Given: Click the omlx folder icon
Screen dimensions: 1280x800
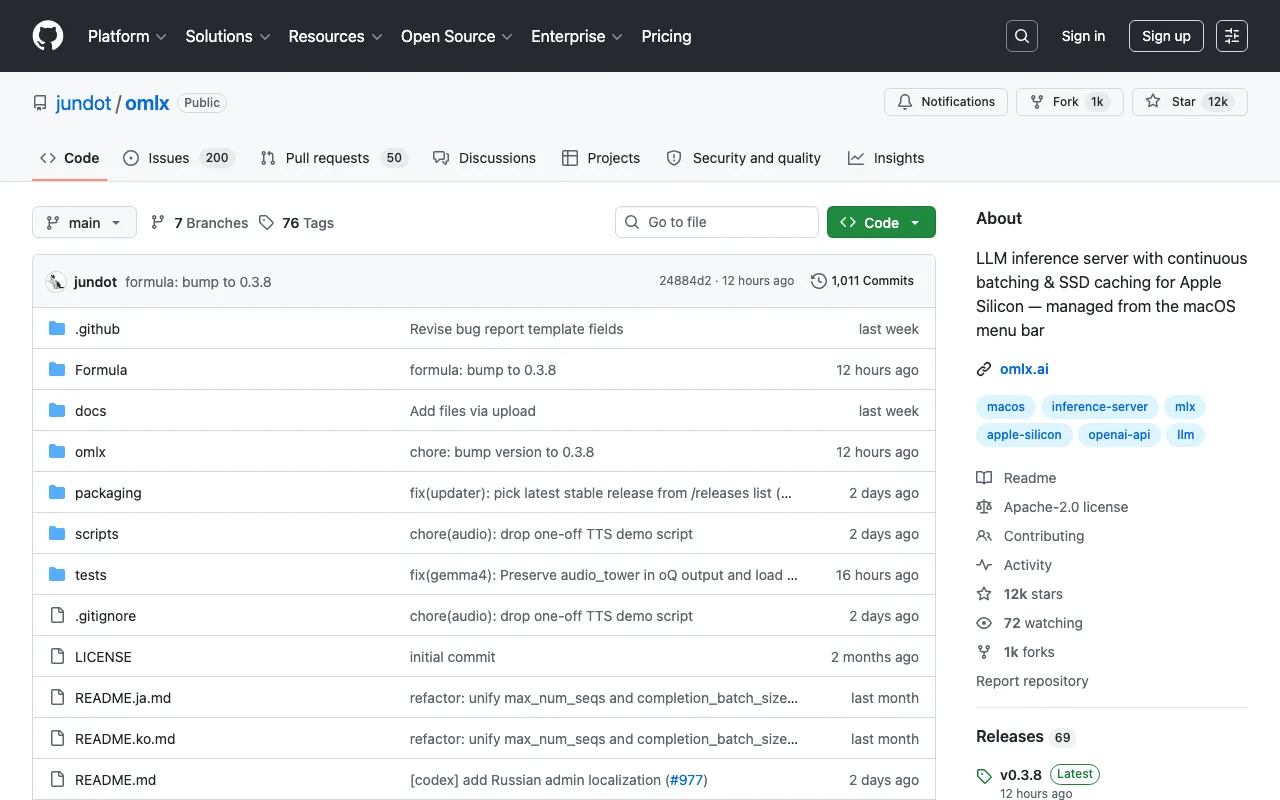Looking at the screenshot, I should click(x=57, y=452).
